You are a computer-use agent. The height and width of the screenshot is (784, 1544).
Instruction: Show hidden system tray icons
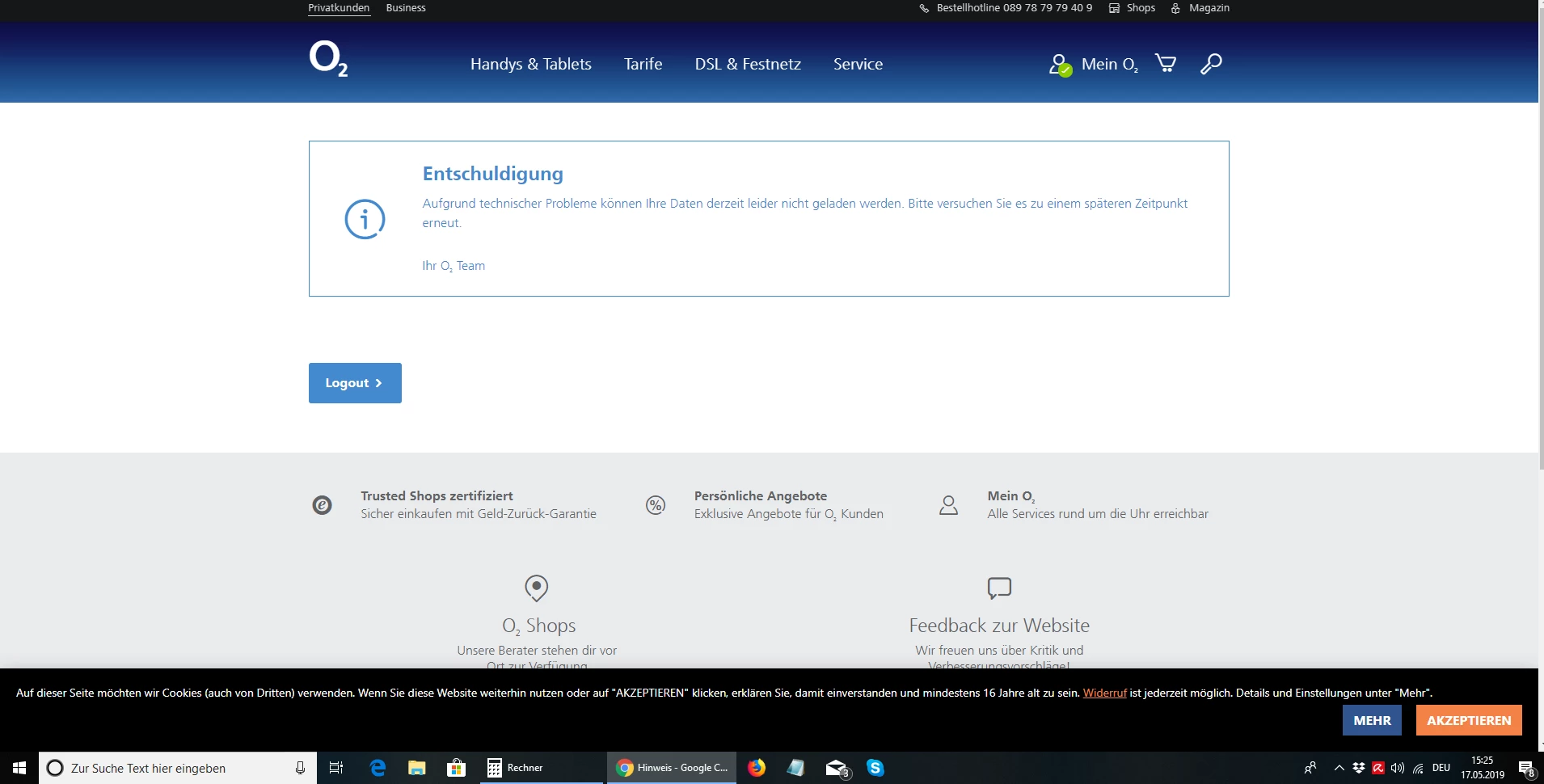coord(1339,768)
